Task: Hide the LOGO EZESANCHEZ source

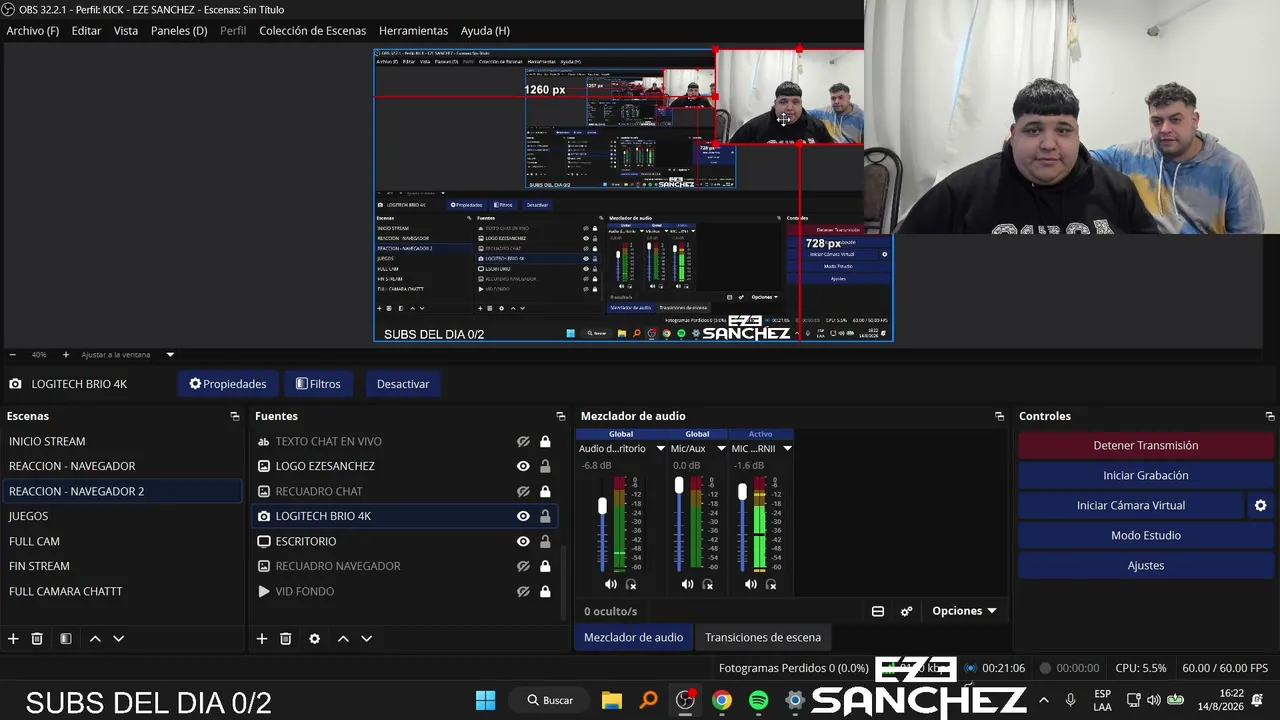Action: coord(523,466)
